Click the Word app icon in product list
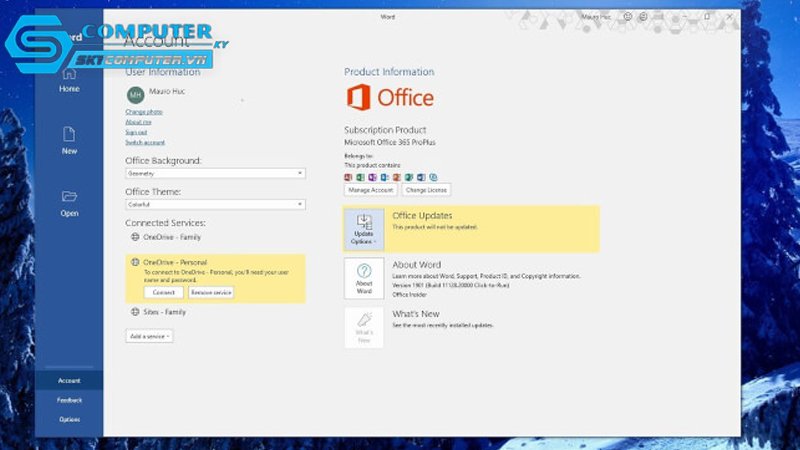Viewport: 800px width, 450px height. [421, 177]
